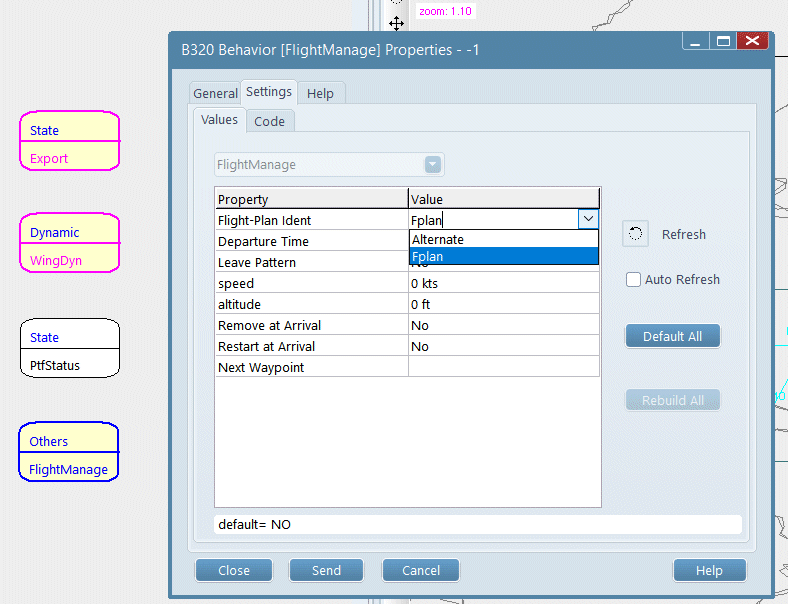Open the FlightManage behavior combo box
The width and height of the screenshot is (788, 604).
coord(329,165)
